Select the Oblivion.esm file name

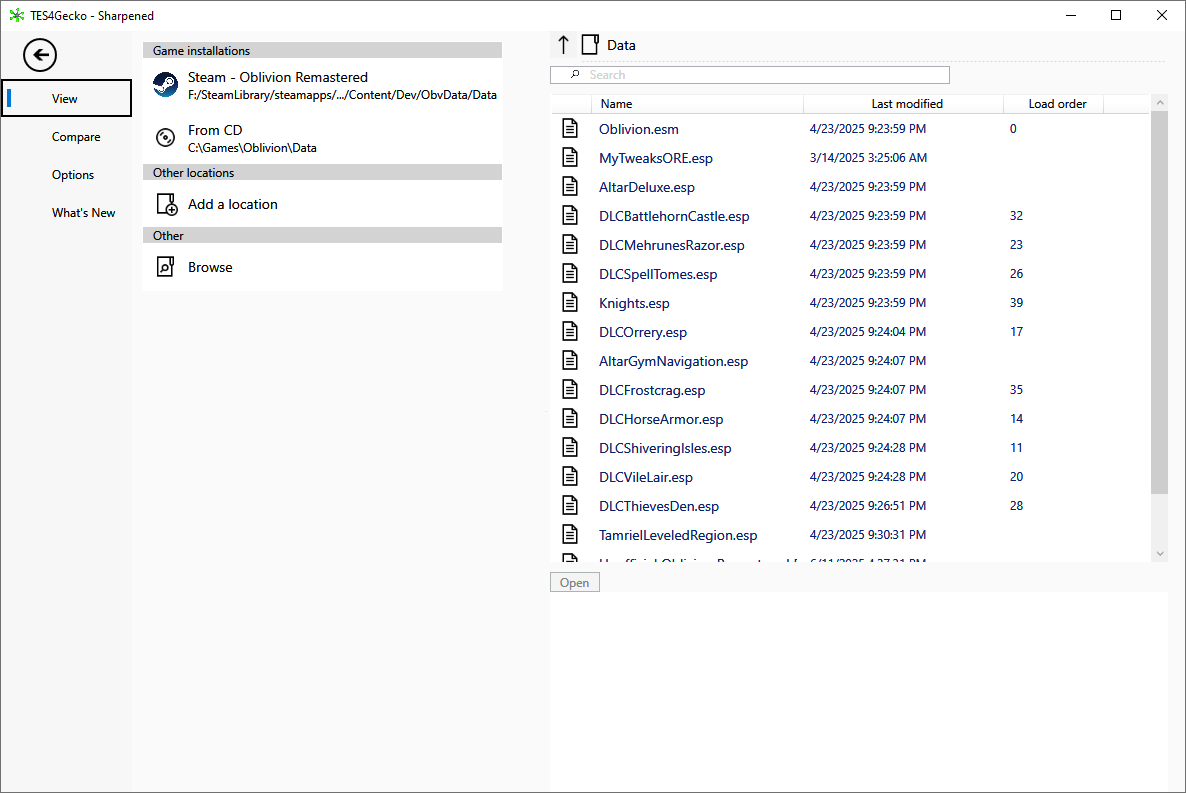639,129
